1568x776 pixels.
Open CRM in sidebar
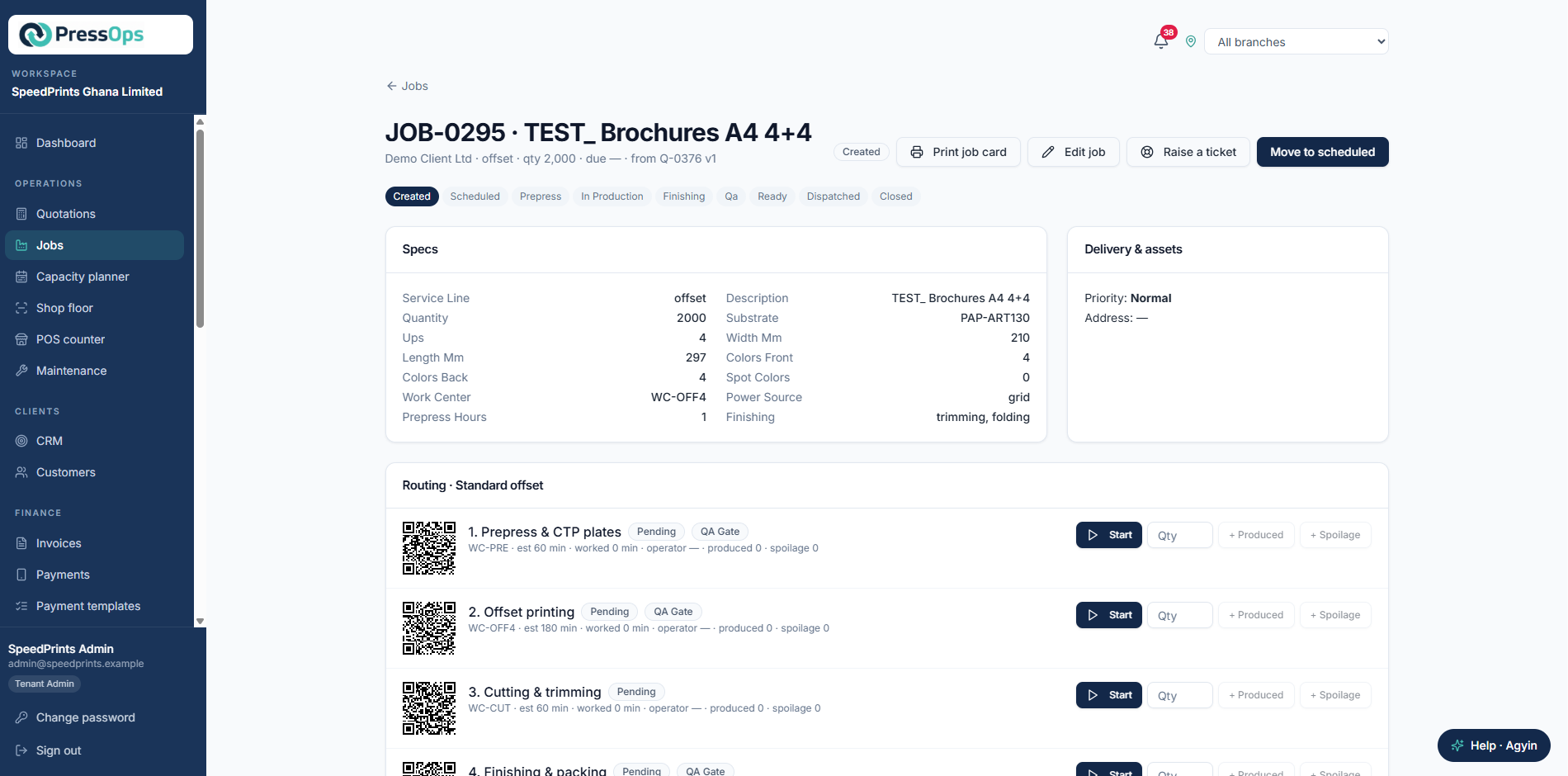click(94, 441)
